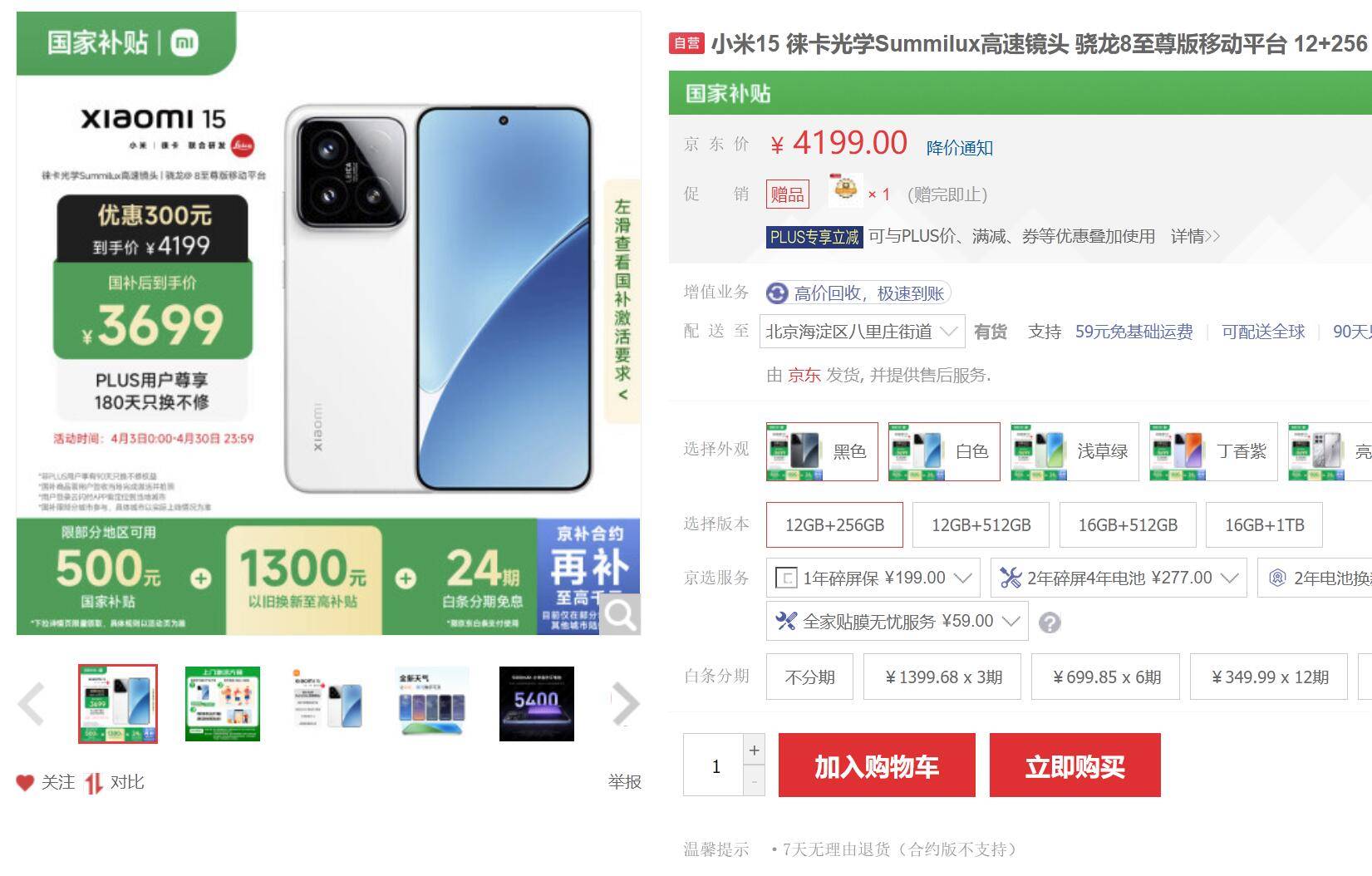Screen dimensions: 1372x876
Task: Open the delivery address dropdown 北京海淀区八里庄街道
Action: coord(862,332)
